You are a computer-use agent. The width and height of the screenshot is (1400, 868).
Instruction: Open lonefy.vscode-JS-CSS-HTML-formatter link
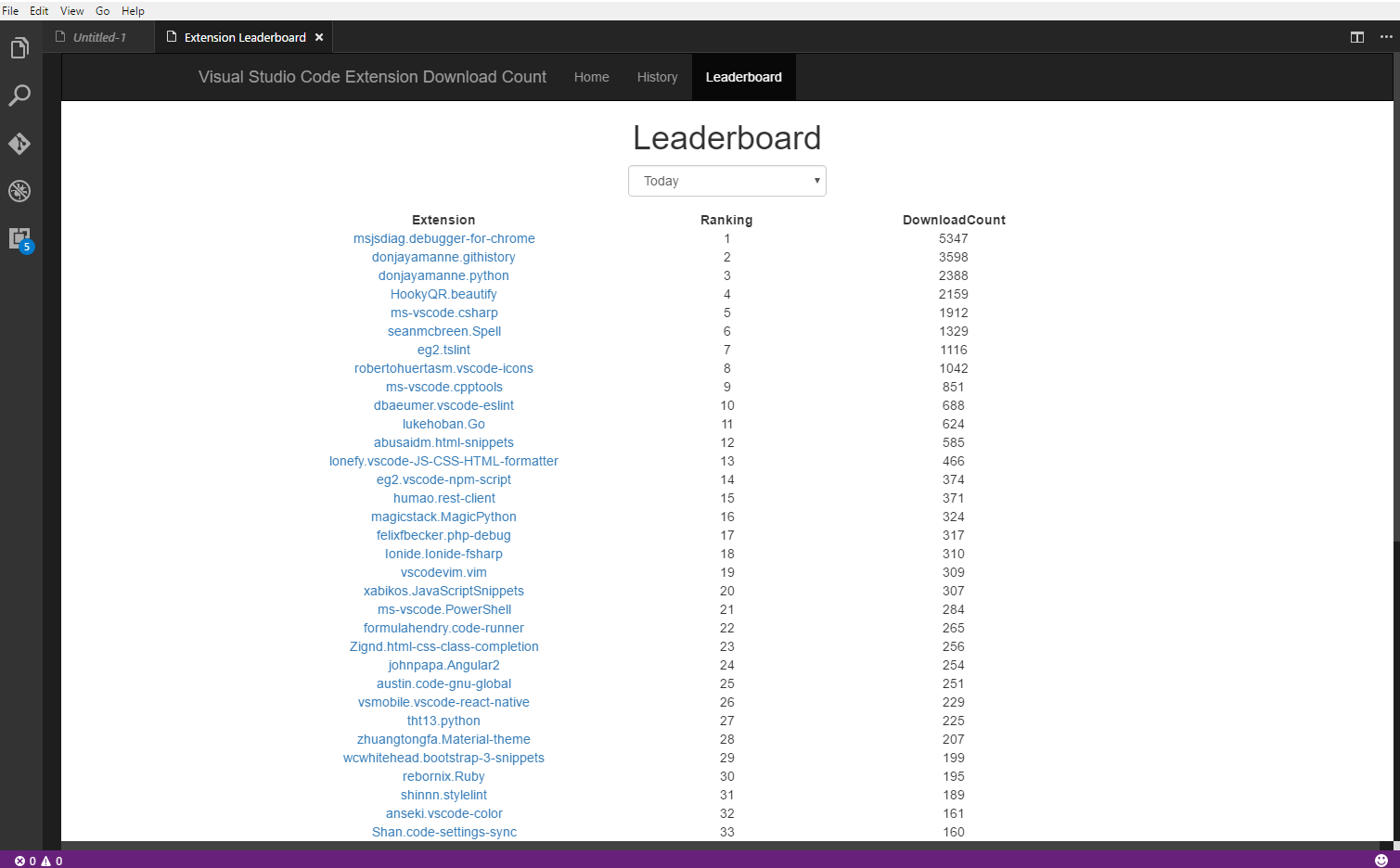pyautogui.click(x=443, y=461)
